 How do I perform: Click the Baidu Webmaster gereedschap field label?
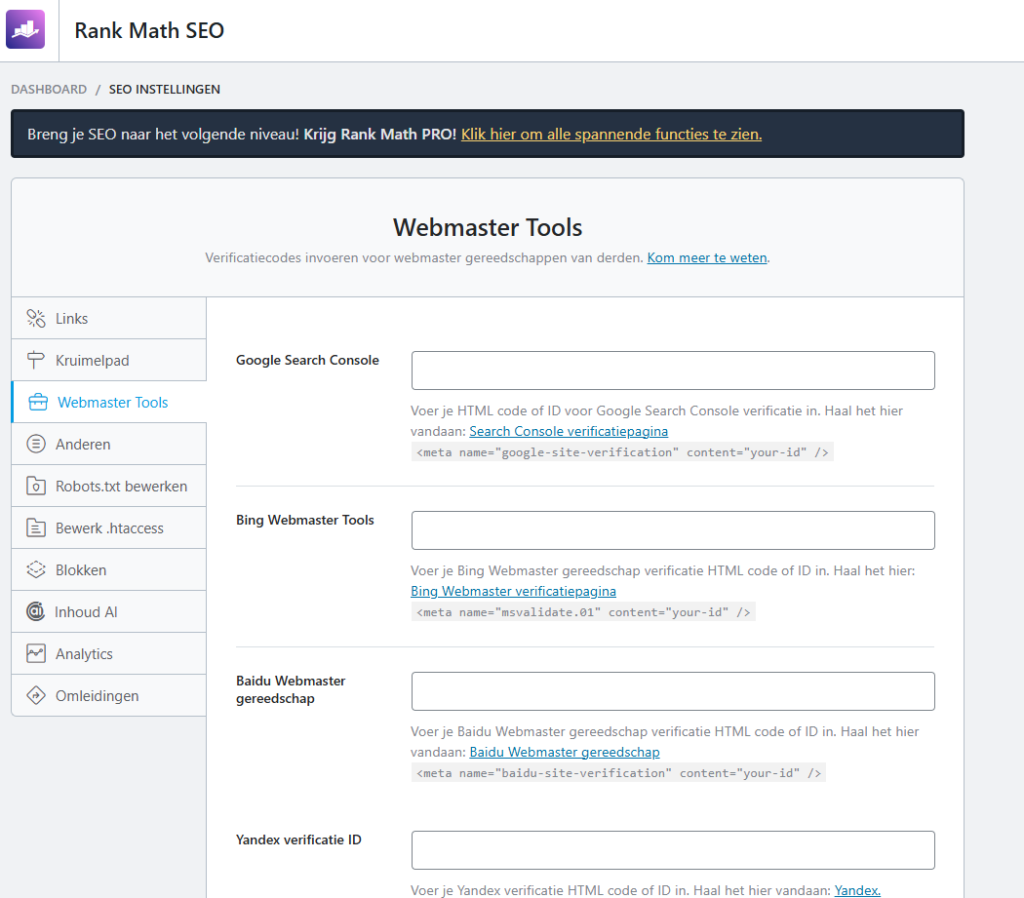pyautogui.click(x=291, y=689)
